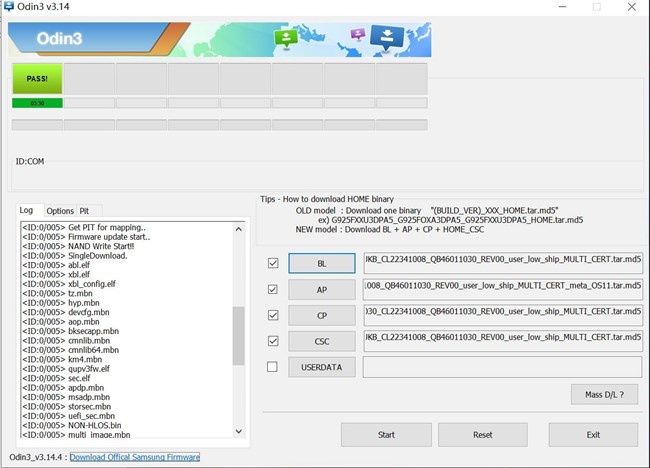650x468 pixels.
Task: Click the AP file path field
Action: pos(503,289)
